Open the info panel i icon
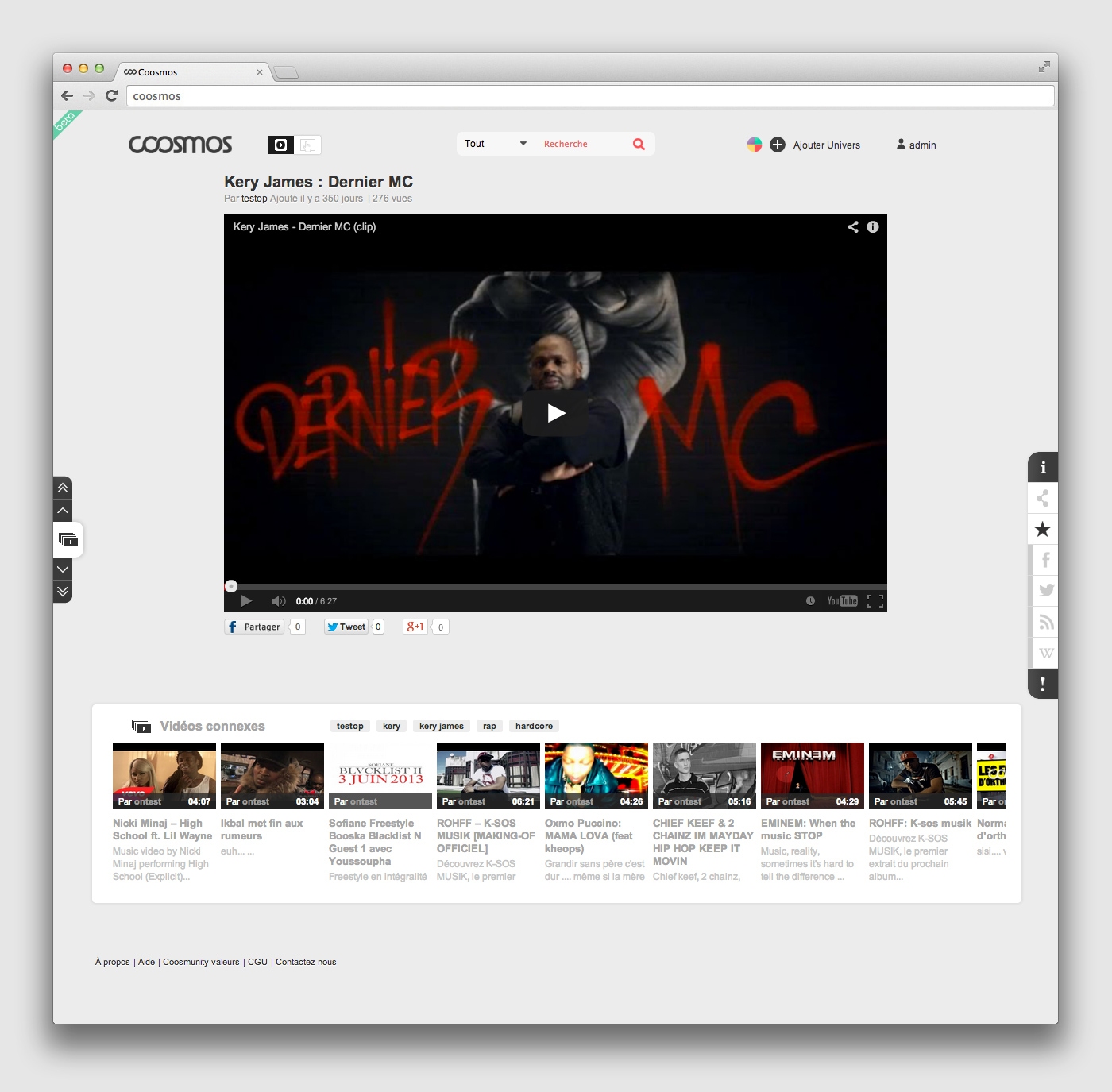1112x1092 pixels. 1043,468
